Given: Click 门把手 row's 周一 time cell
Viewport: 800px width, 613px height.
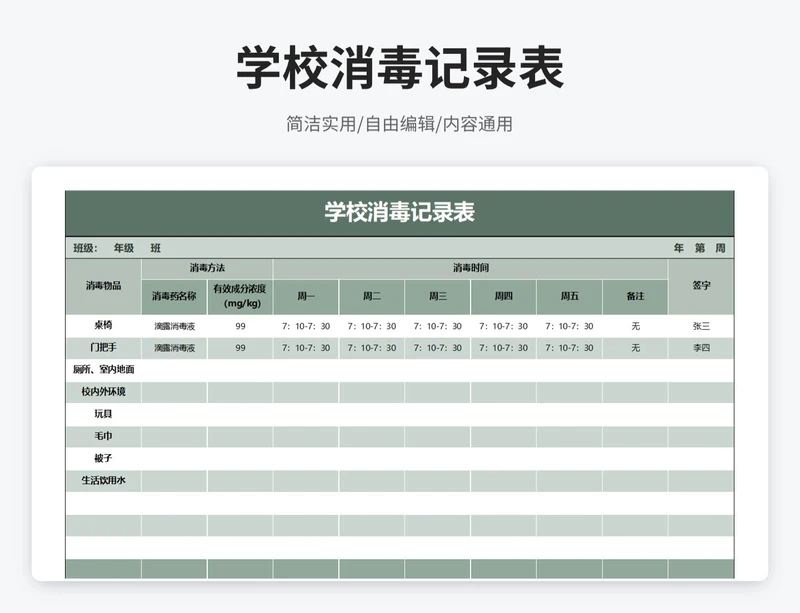Looking at the screenshot, I should [x=306, y=348].
